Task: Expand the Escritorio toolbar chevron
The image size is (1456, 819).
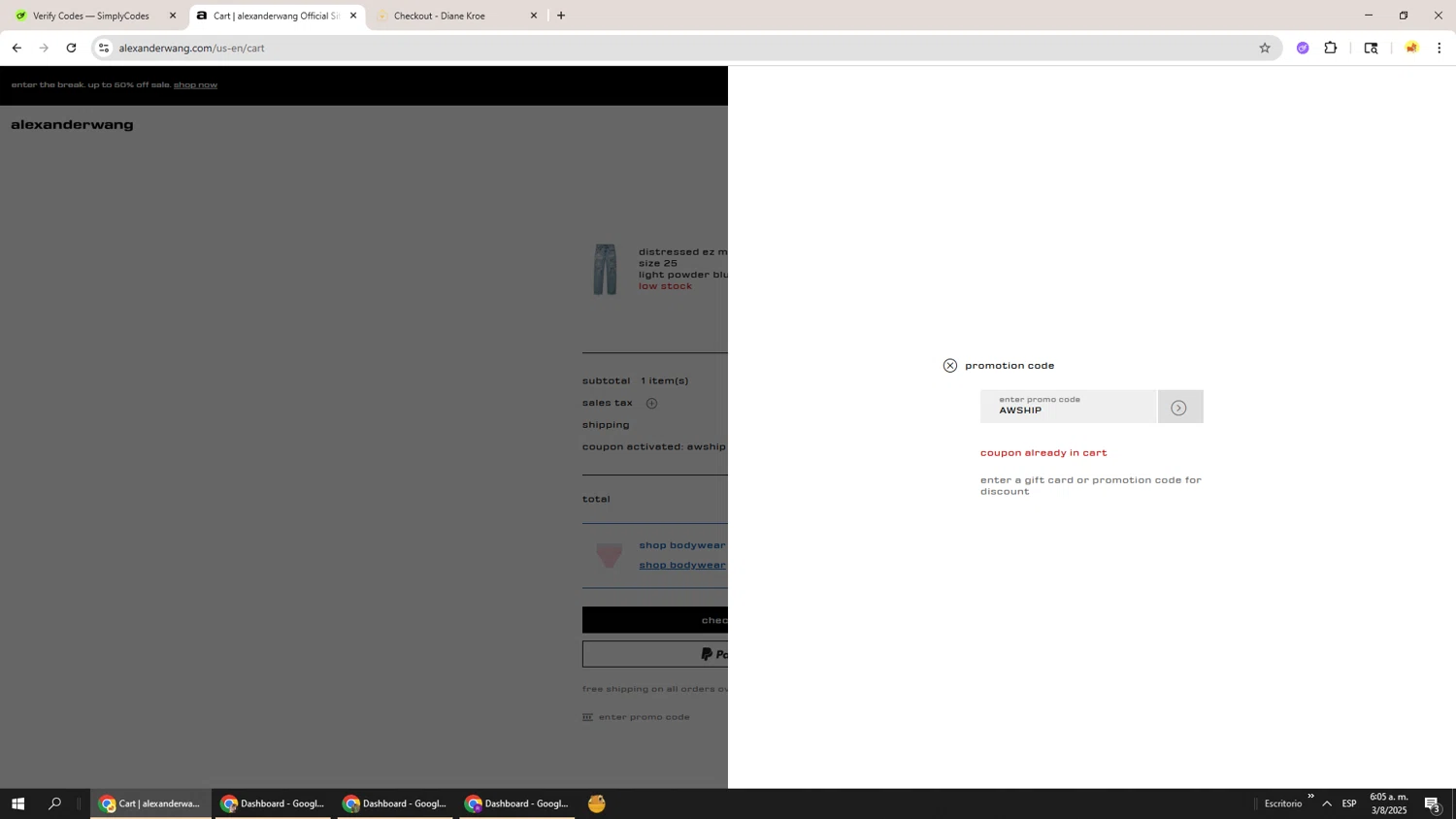Action: click(1310, 797)
